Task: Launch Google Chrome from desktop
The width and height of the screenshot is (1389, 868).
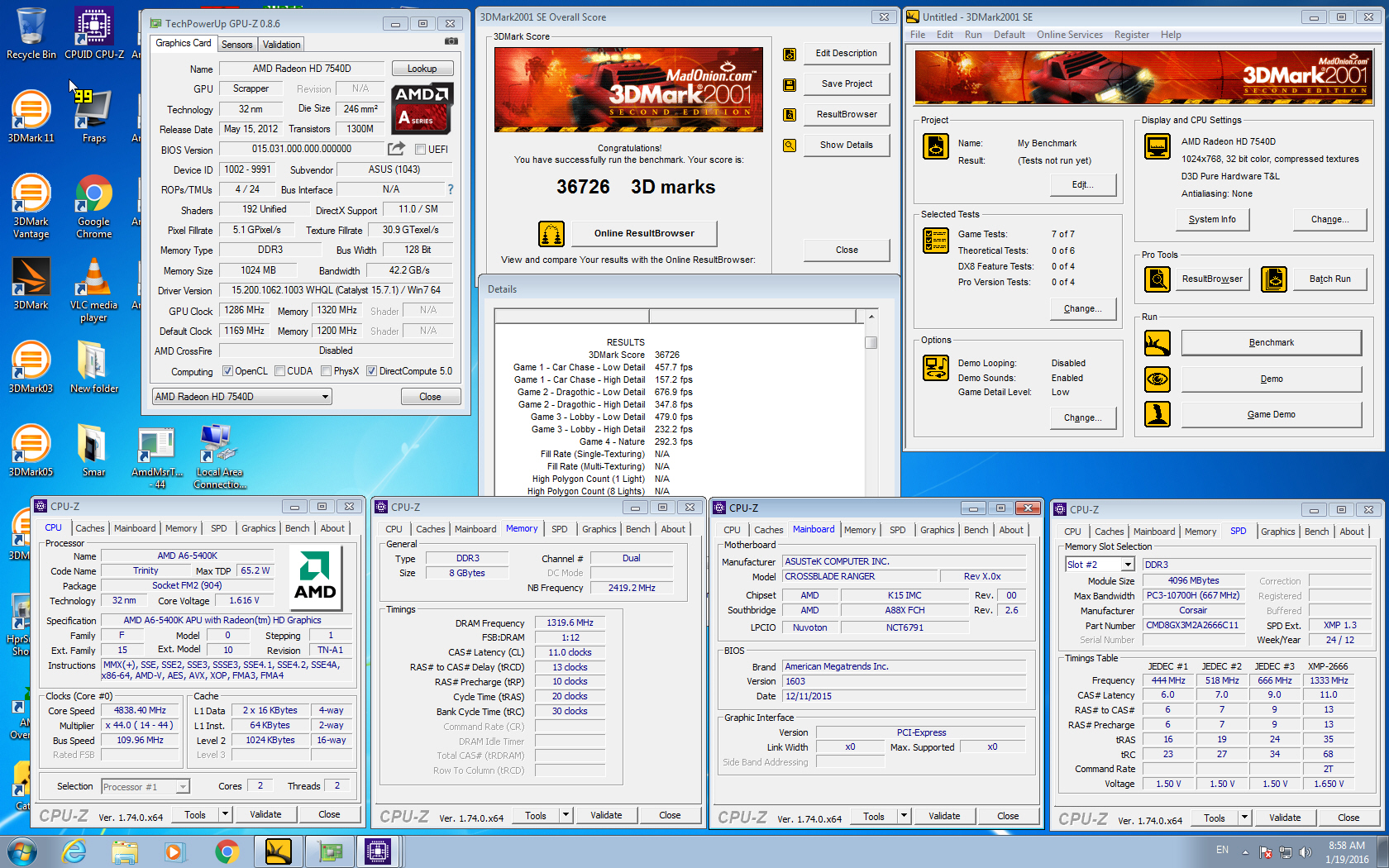Action: (94, 207)
